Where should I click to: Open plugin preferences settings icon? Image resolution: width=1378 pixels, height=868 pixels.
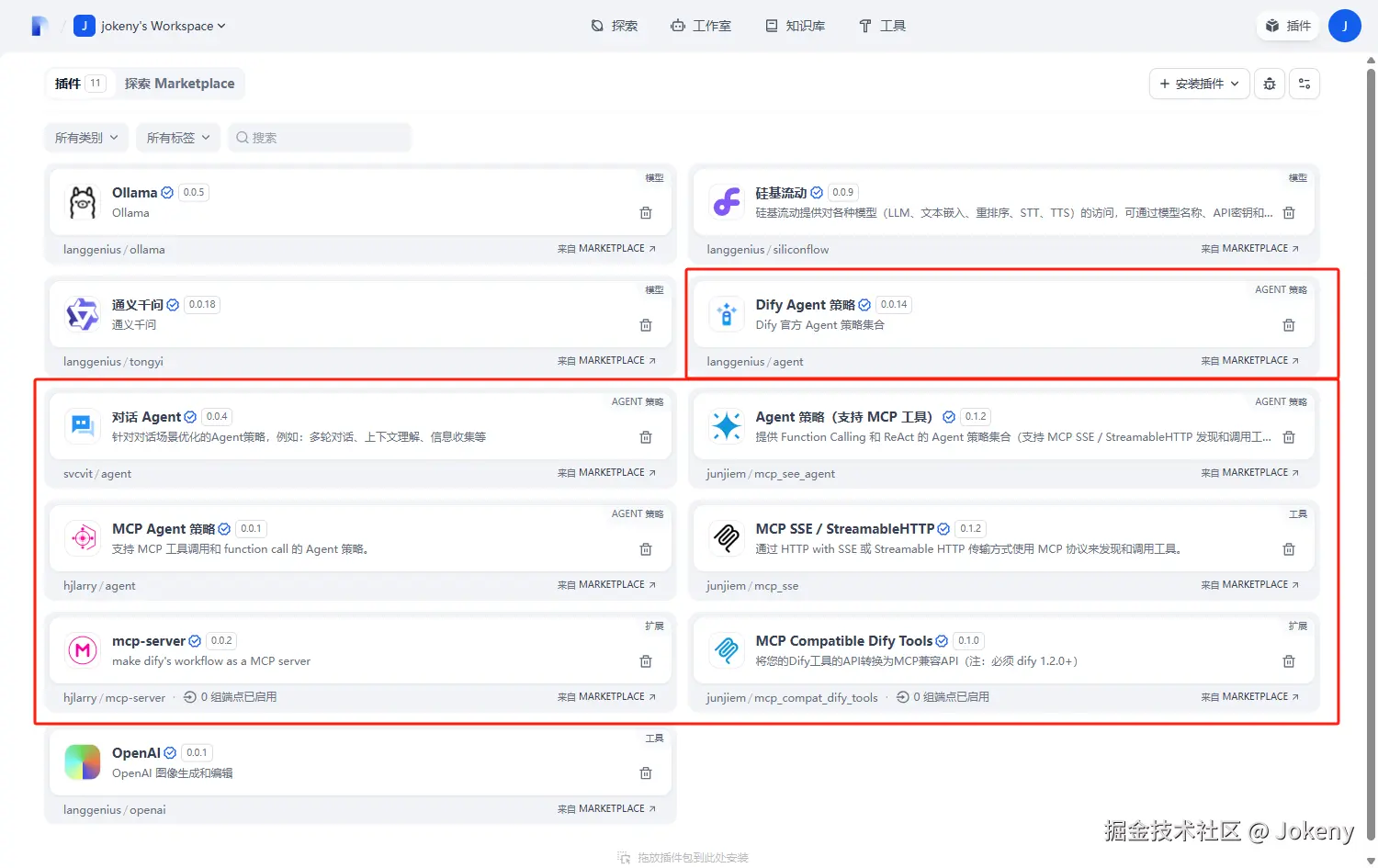click(x=1305, y=84)
